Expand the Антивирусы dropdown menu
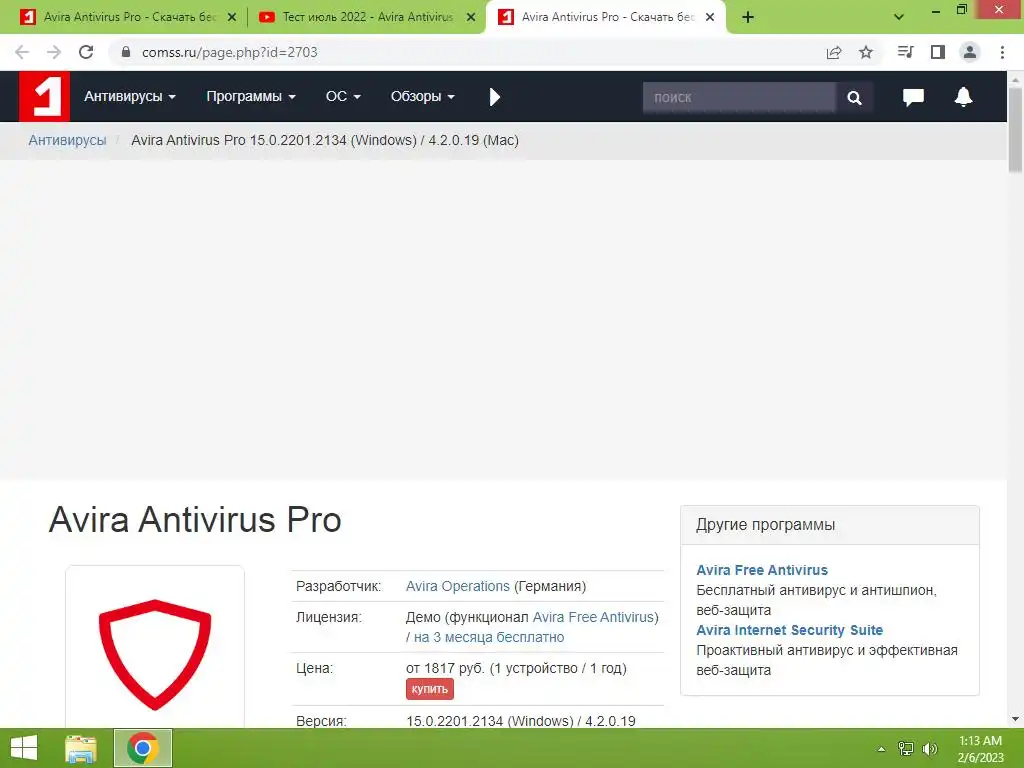Image resolution: width=1024 pixels, height=768 pixels. 129,97
